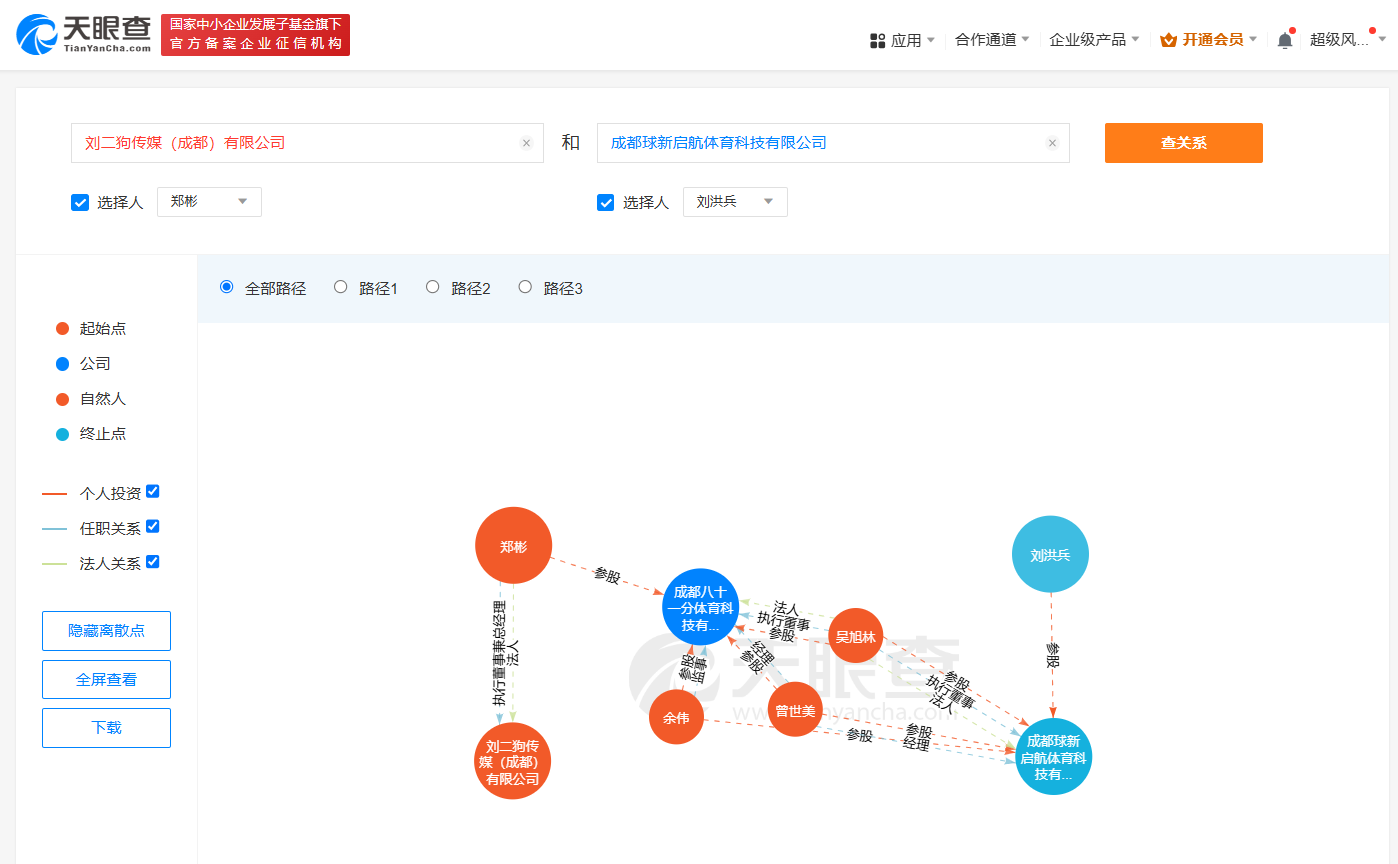Clear the 刘二狗传媒 search field with the x icon
Viewport: 1398px width, 864px height.
(x=526, y=143)
